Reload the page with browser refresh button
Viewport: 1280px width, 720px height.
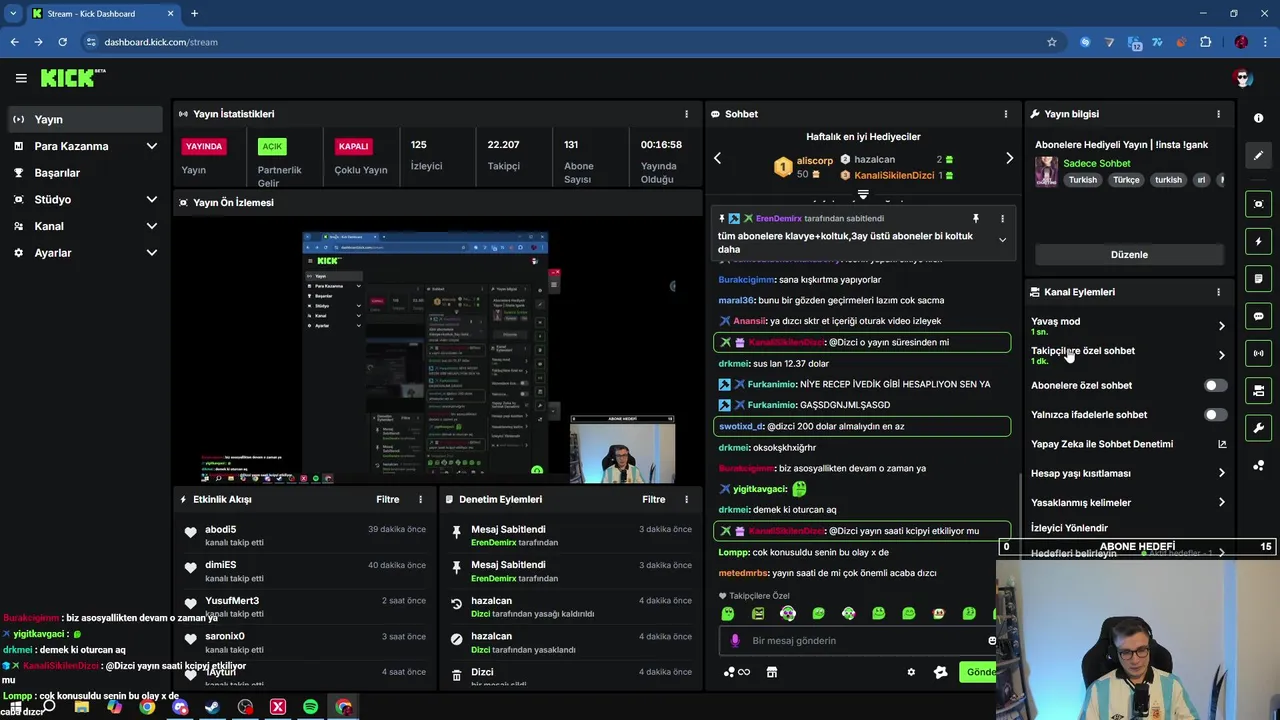click(x=62, y=42)
